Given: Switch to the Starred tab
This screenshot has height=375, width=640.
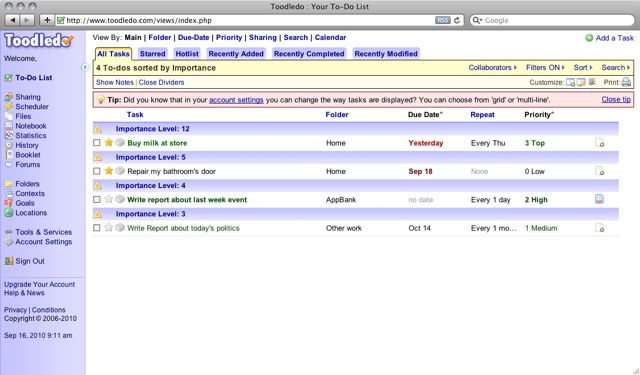Looking at the screenshot, I should (x=152, y=53).
